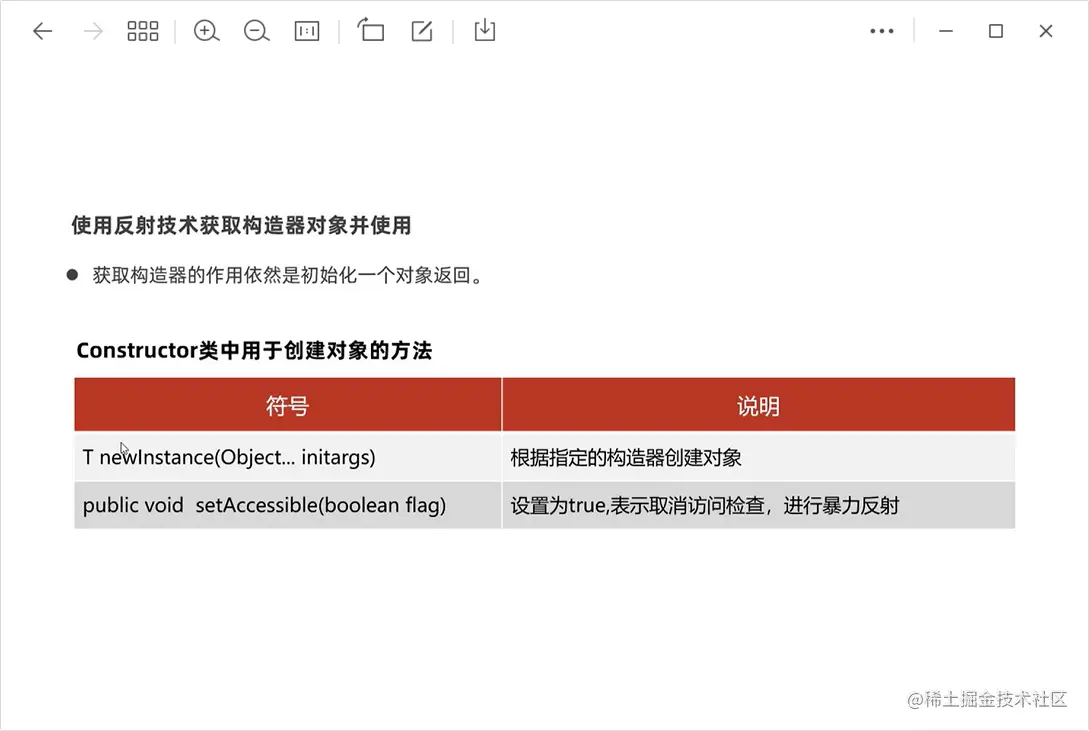Click the cell public void setAccessible(boolean flag)
This screenshot has width=1089, height=731.
point(288,505)
